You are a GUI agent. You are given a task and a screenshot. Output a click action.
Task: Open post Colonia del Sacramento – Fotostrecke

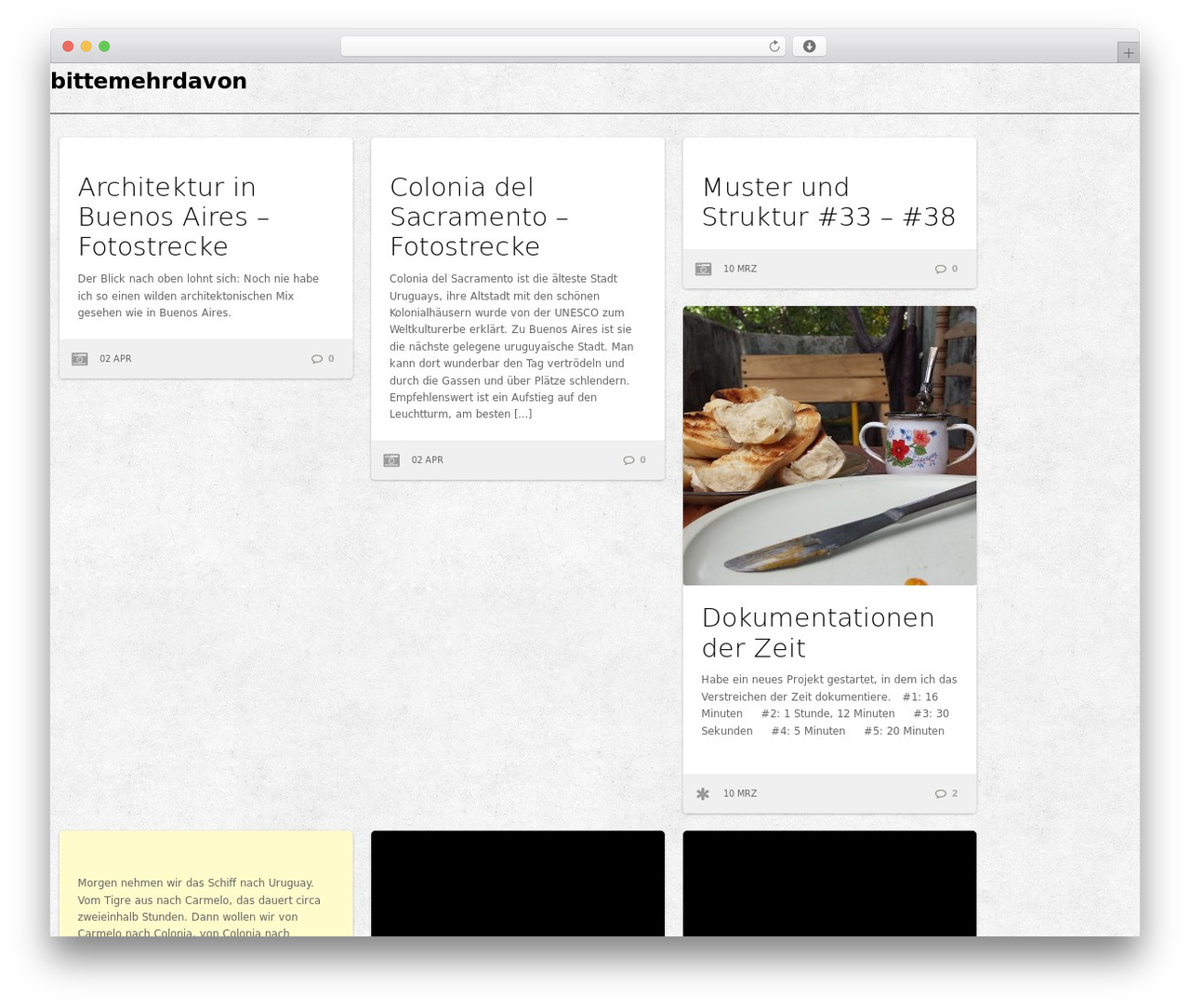(479, 217)
